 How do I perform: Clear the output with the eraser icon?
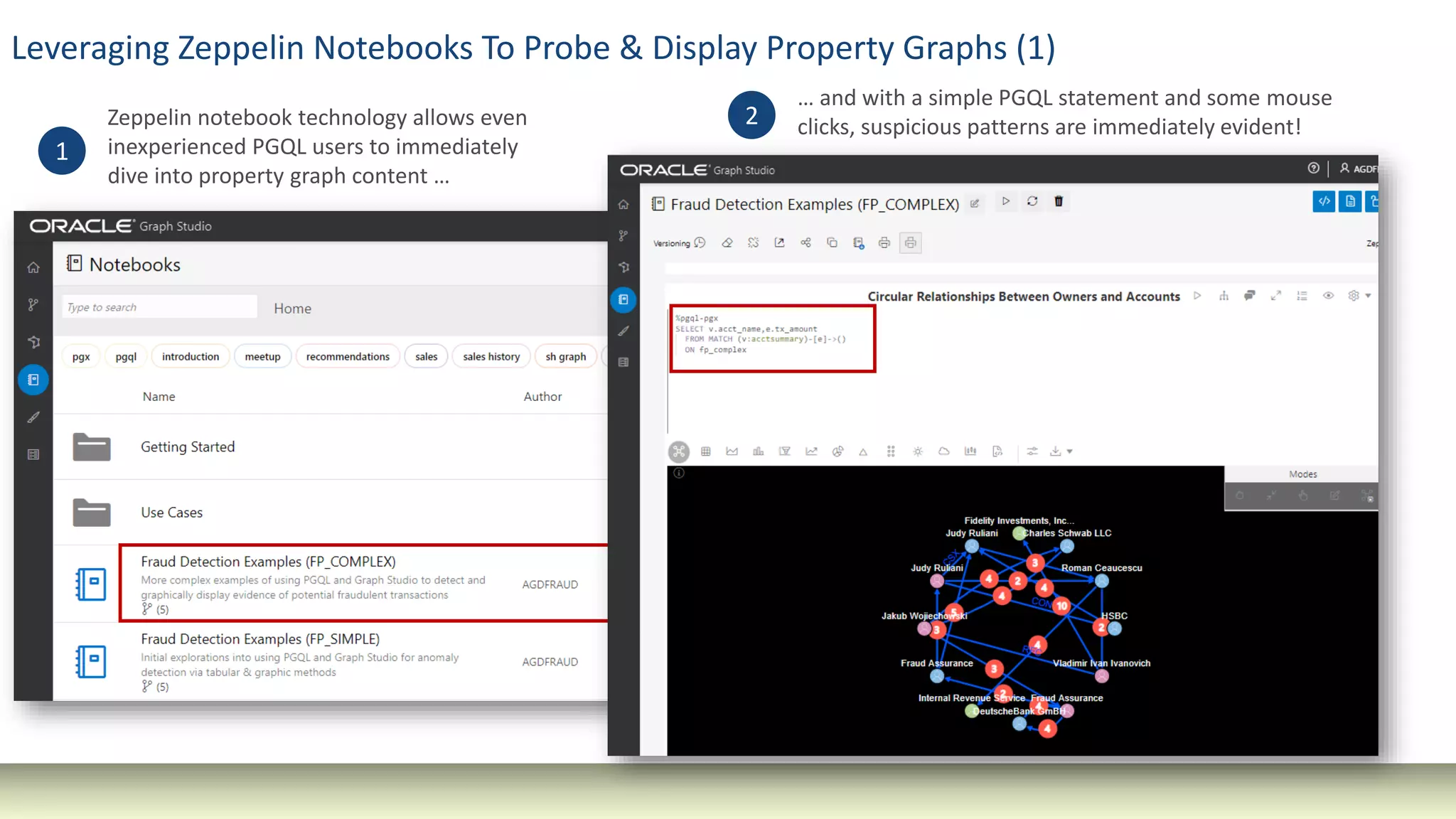tap(727, 242)
